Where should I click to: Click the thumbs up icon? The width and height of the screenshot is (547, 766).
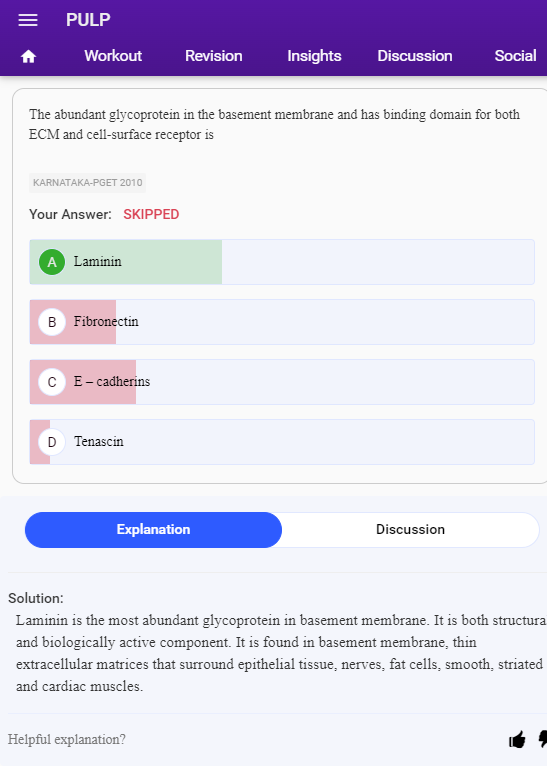click(x=517, y=740)
